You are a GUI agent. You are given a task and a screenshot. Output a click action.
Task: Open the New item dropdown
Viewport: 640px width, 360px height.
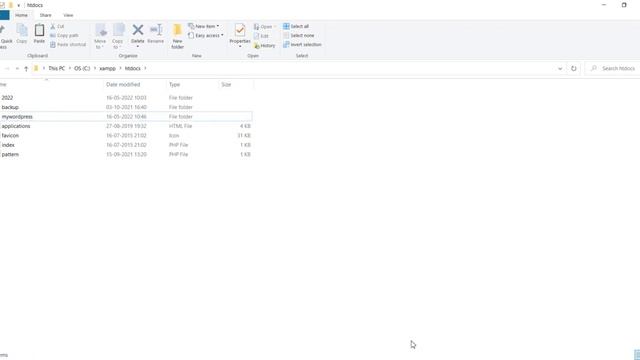click(x=204, y=26)
